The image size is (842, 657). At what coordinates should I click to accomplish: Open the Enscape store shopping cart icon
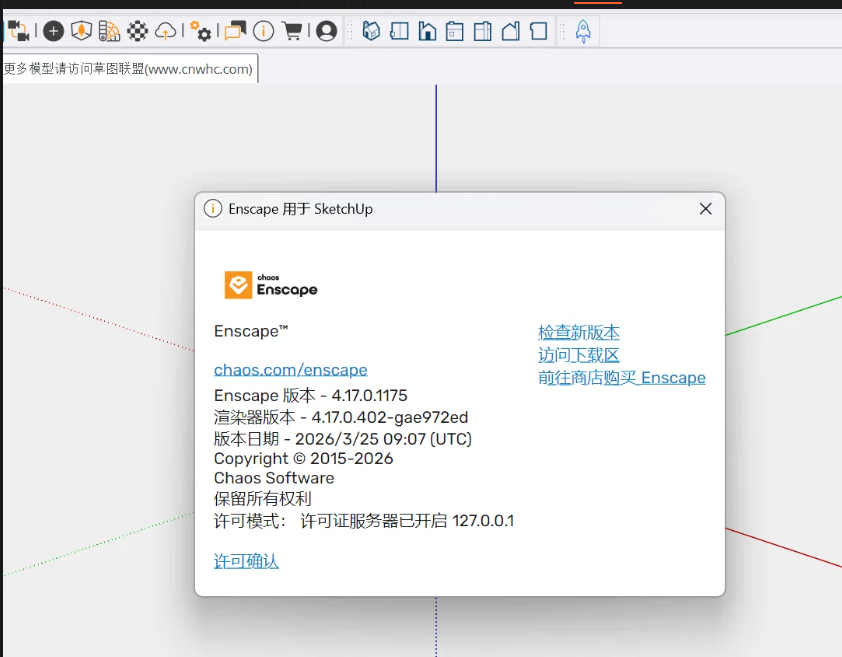coord(292,31)
